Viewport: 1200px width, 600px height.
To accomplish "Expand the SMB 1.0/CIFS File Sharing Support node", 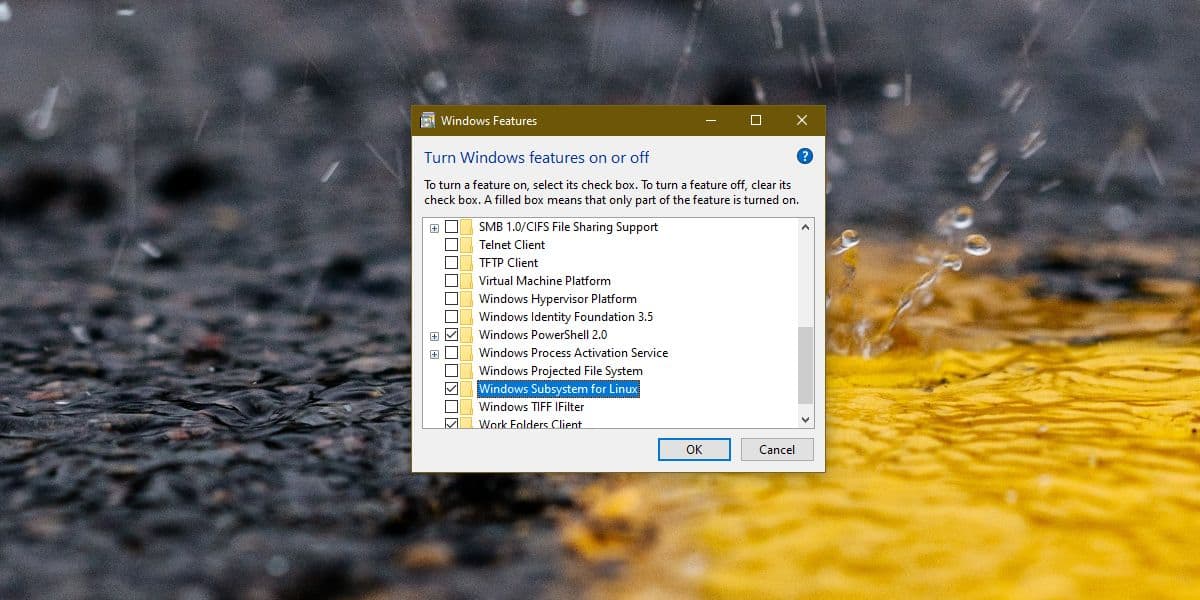I will tap(434, 228).
